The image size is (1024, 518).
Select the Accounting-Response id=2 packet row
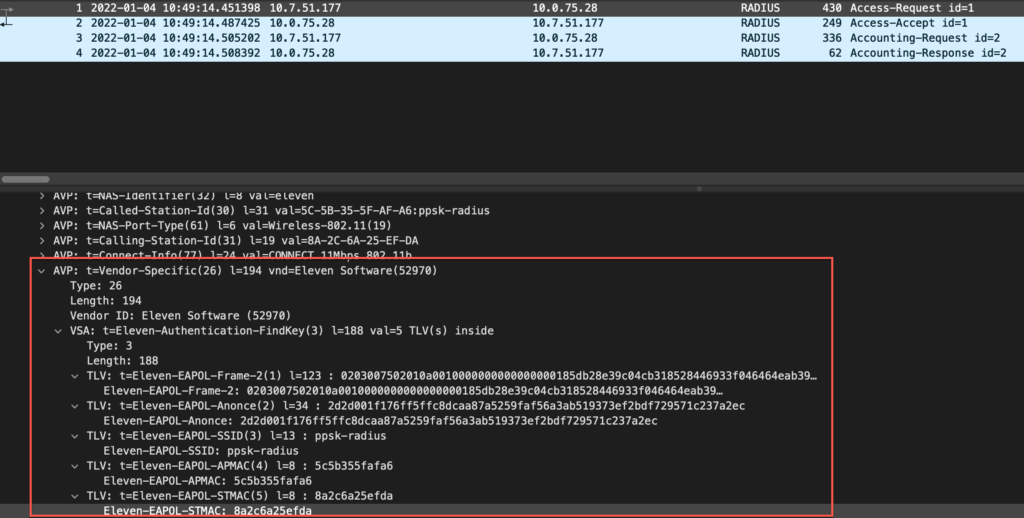tap(500, 53)
